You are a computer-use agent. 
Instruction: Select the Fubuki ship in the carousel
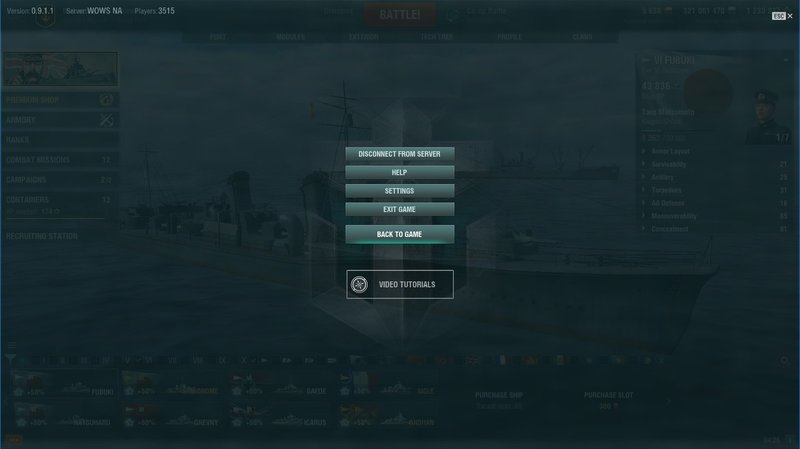click(x=64, y=385)
